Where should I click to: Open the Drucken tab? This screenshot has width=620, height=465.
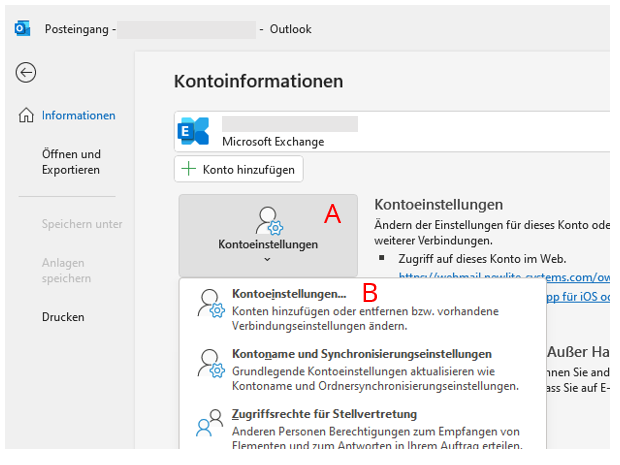pos(63,317)
